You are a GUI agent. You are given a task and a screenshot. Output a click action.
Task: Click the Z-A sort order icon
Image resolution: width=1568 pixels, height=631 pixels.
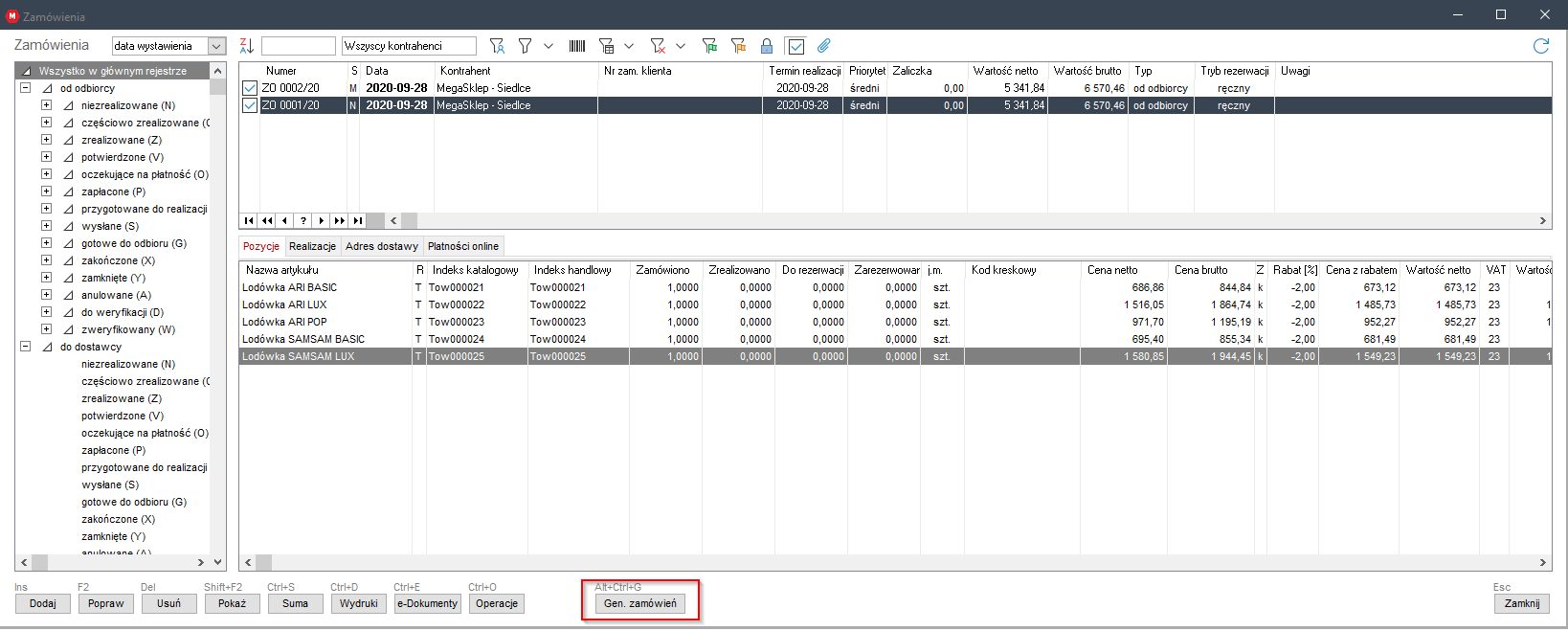click(247, 46)
